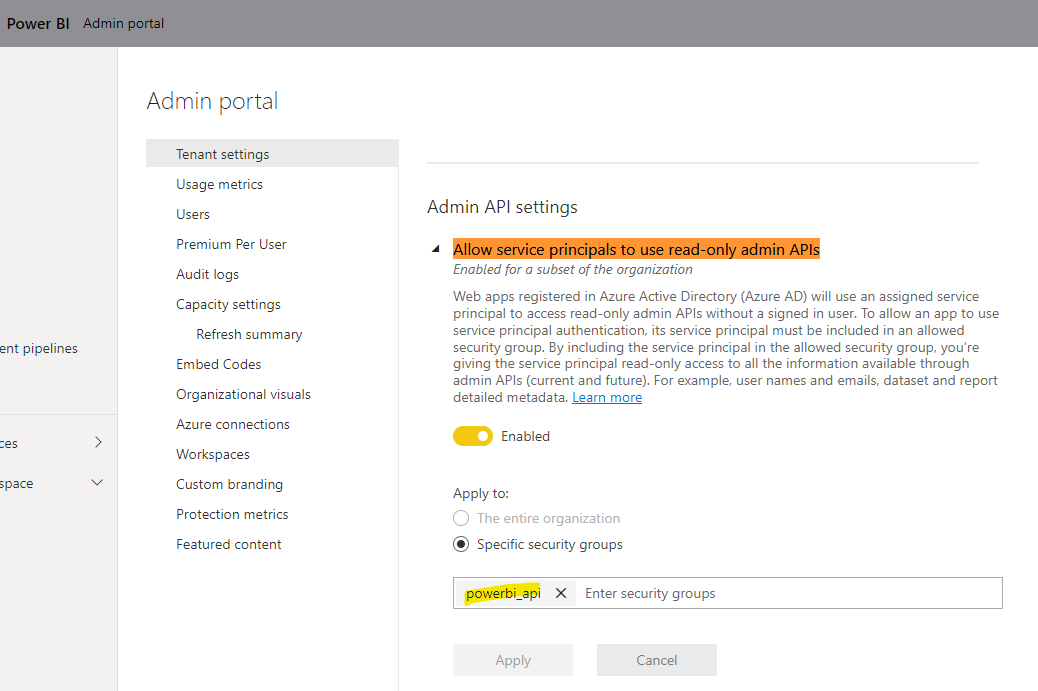
Task: Click the Admin API settings heading
Action: point(502,207)
